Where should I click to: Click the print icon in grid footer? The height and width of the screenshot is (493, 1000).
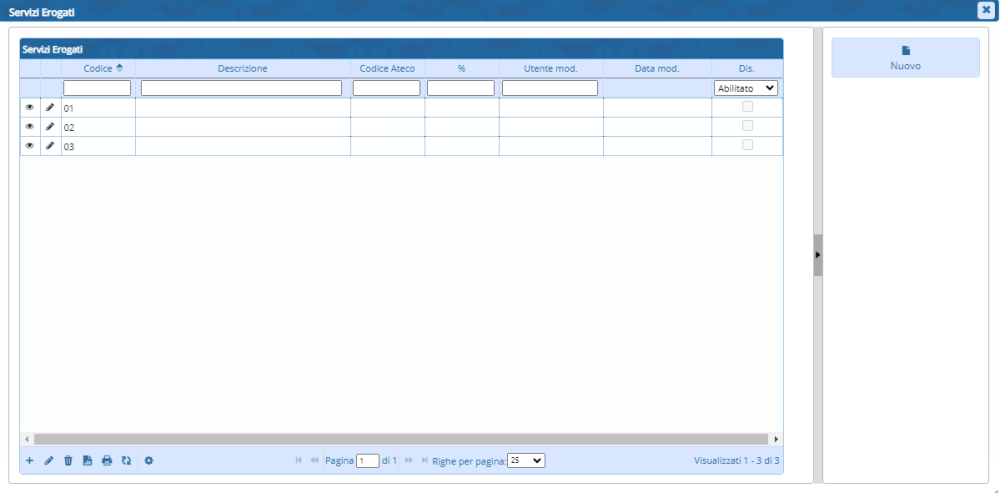(107, 461)
